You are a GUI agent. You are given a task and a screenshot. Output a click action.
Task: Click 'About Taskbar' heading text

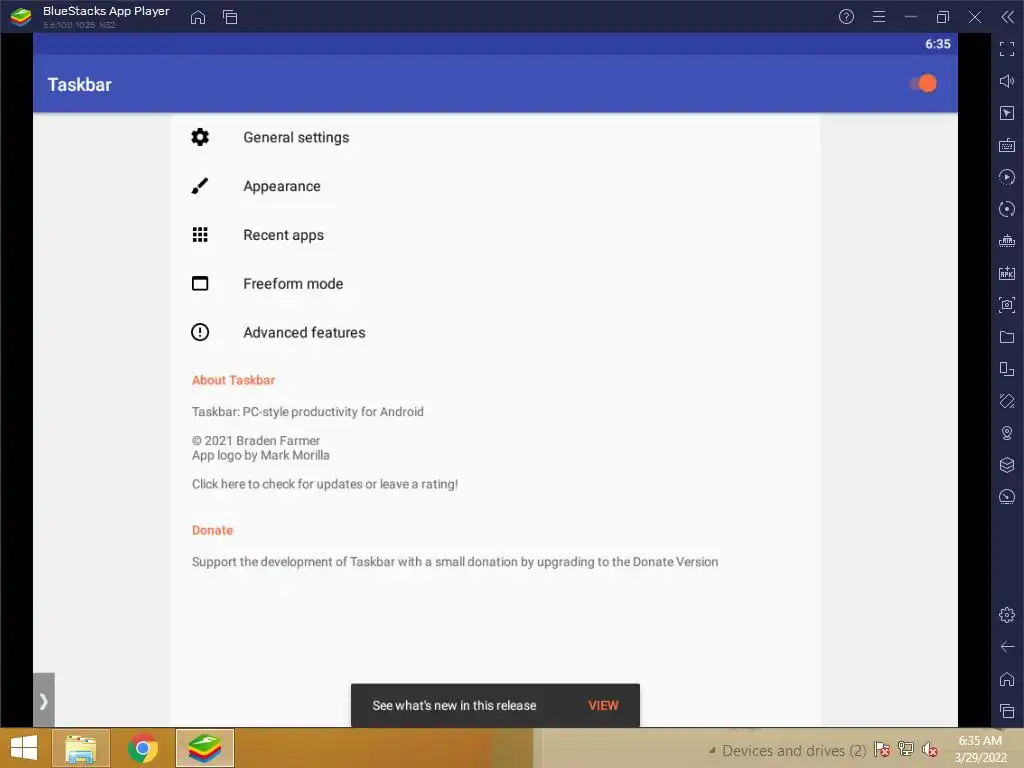[233, 380]
